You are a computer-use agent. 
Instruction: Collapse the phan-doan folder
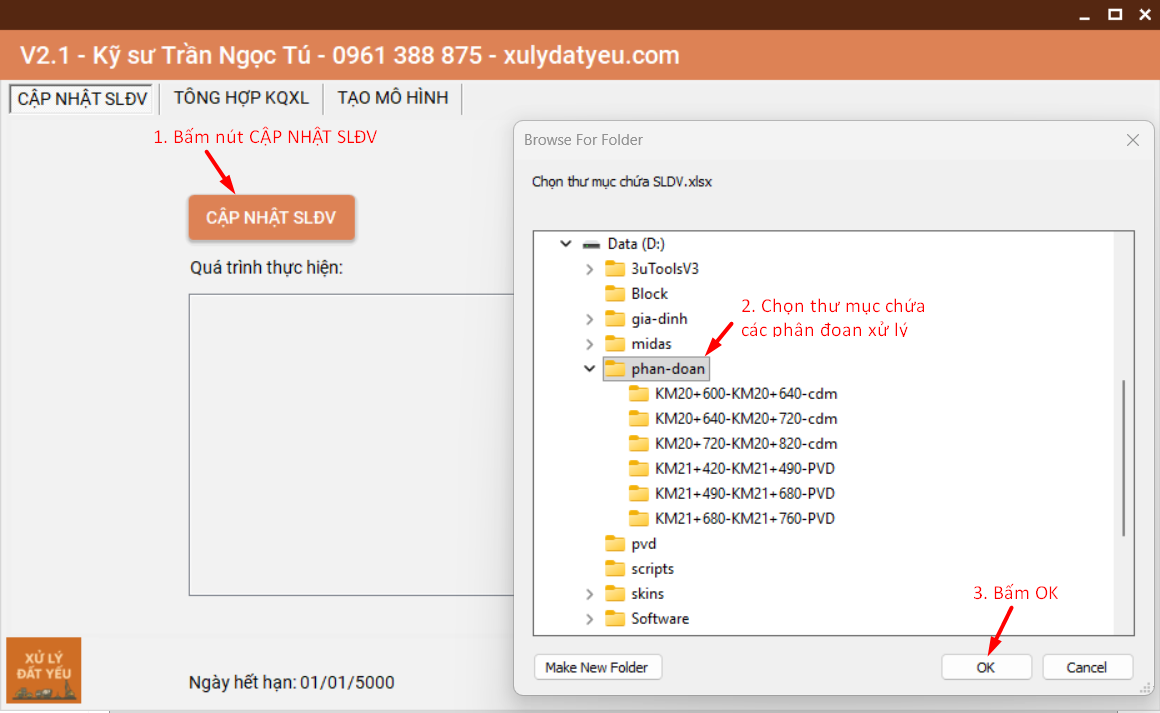[589, 369]
